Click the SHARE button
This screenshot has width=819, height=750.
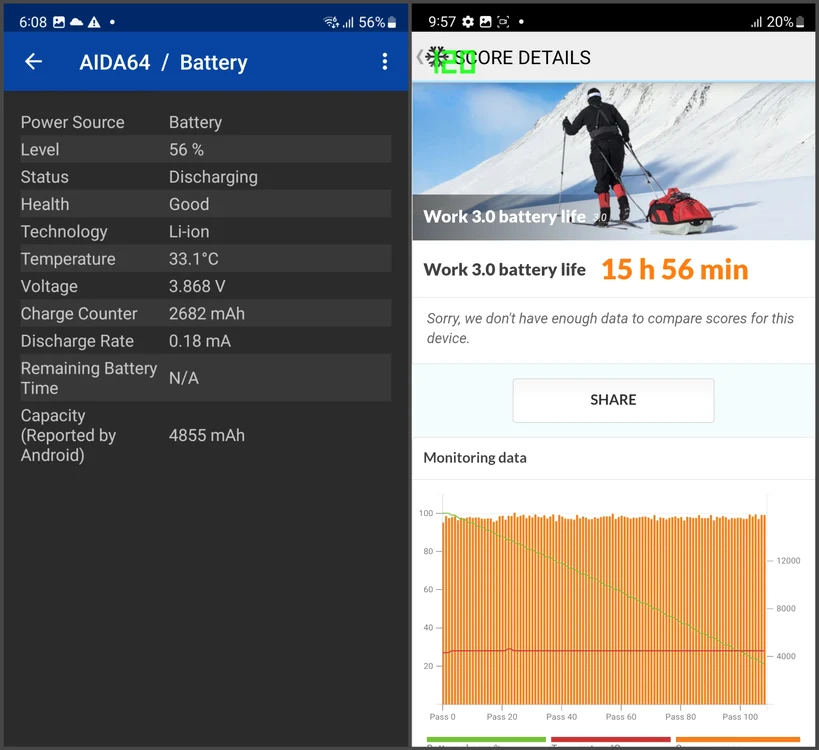613,400
